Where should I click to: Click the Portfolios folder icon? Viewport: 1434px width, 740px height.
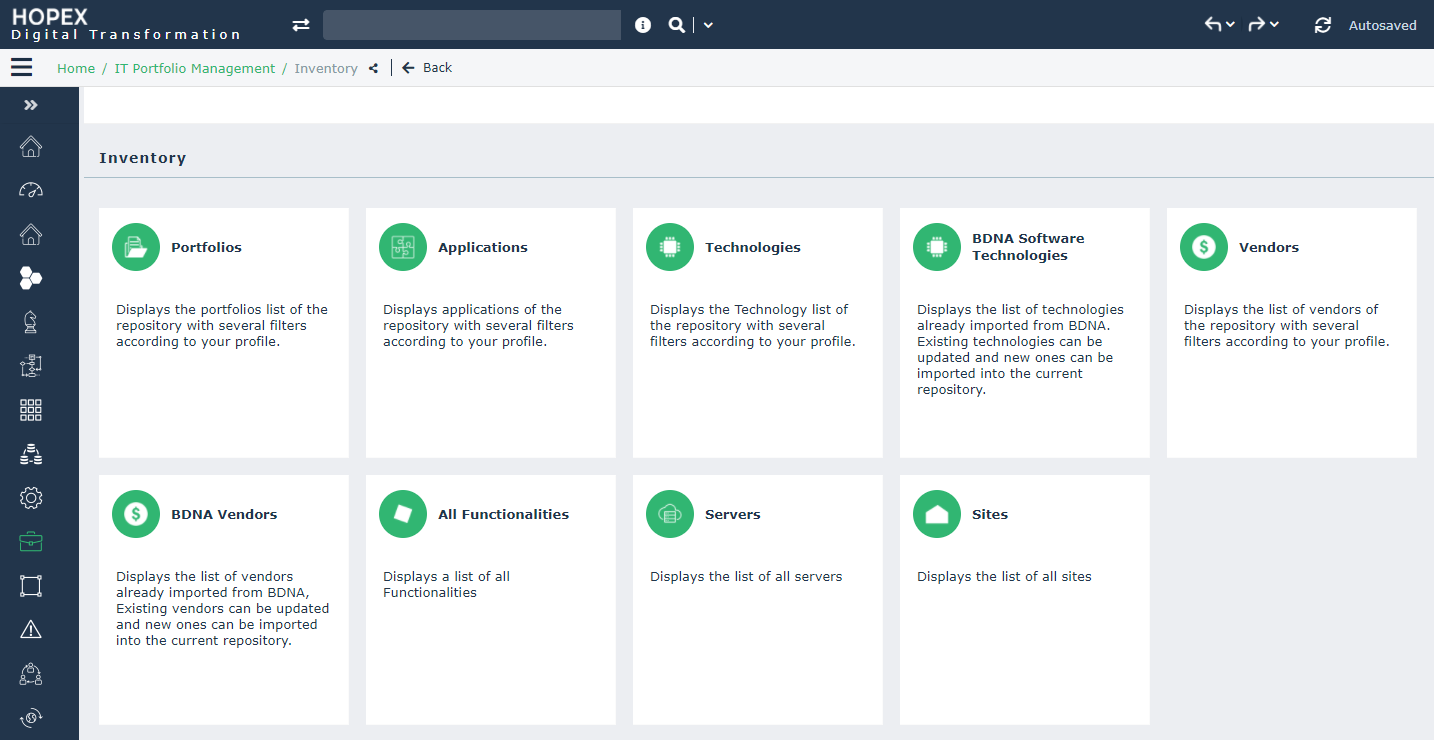[136, 247]
